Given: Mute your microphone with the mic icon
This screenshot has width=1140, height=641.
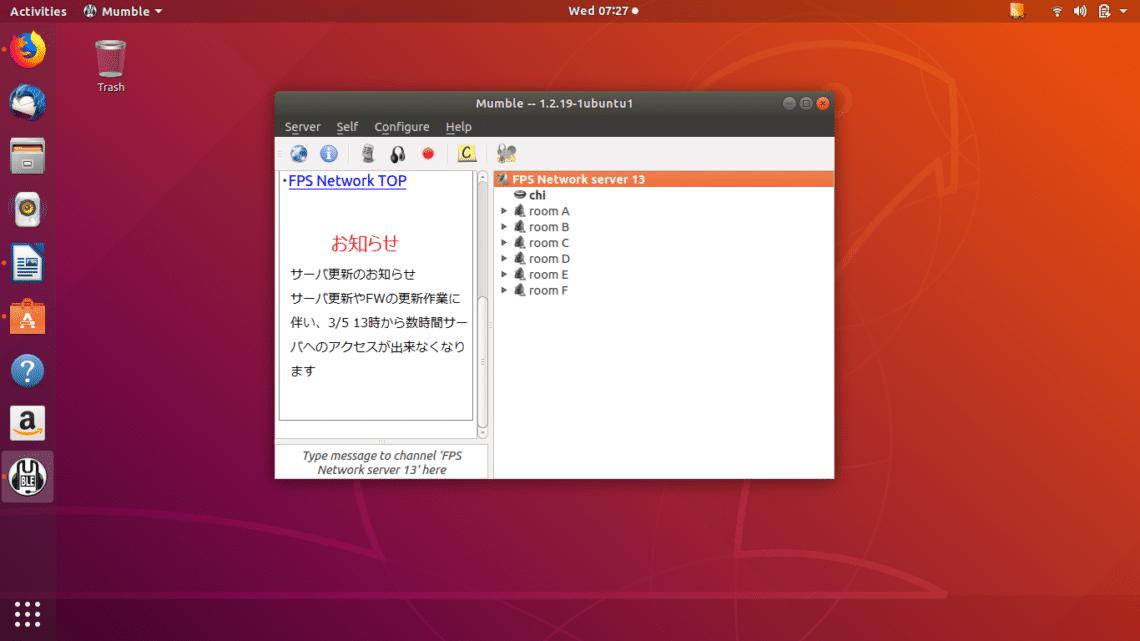Looking at the screenshot, I should coord(365,153).
